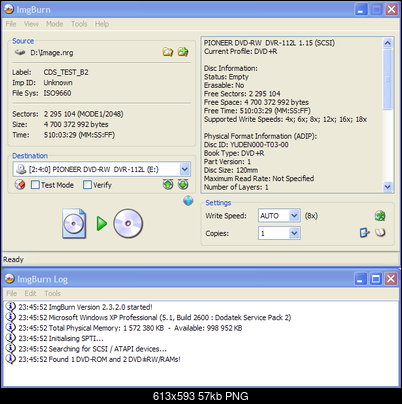The image size is (402, 404).
Task: Close the ImgBurn Log window
Action: pyautogui.click(x=391, y=279)
